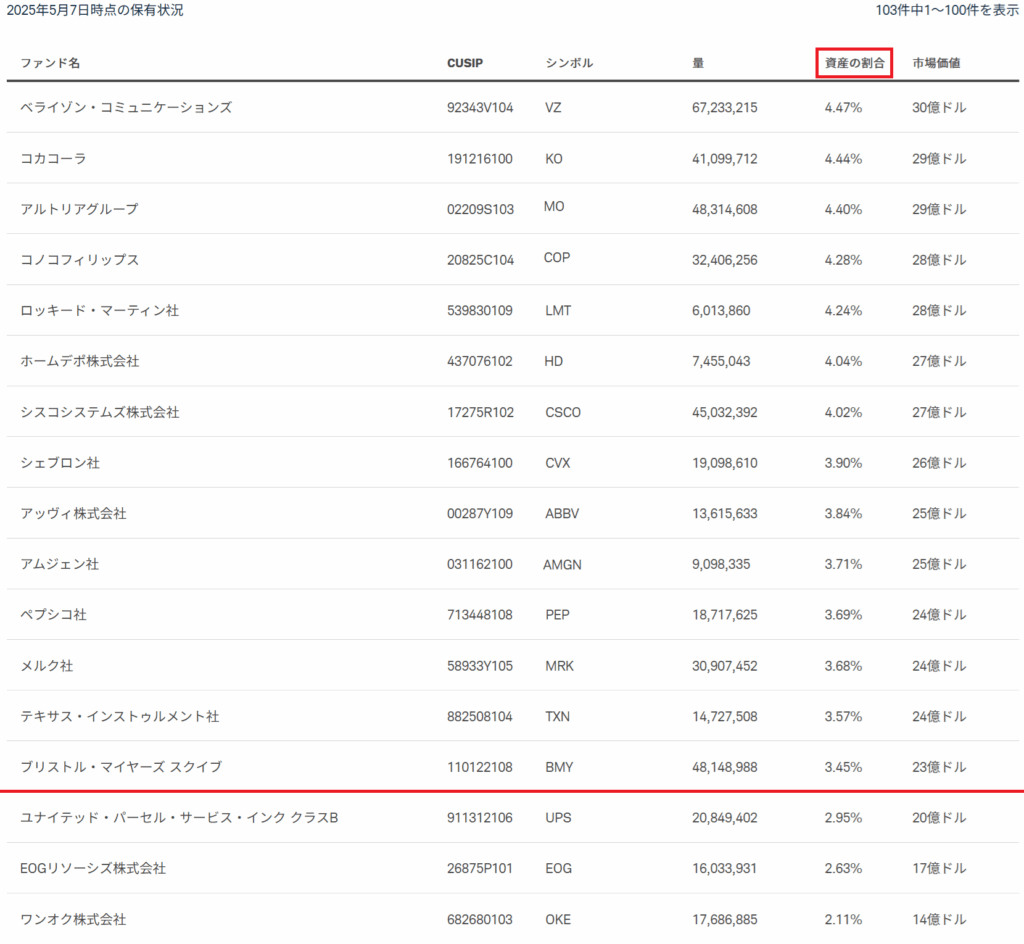
Task: Select the TXN ticker symbol
Action: pos(558,717)
